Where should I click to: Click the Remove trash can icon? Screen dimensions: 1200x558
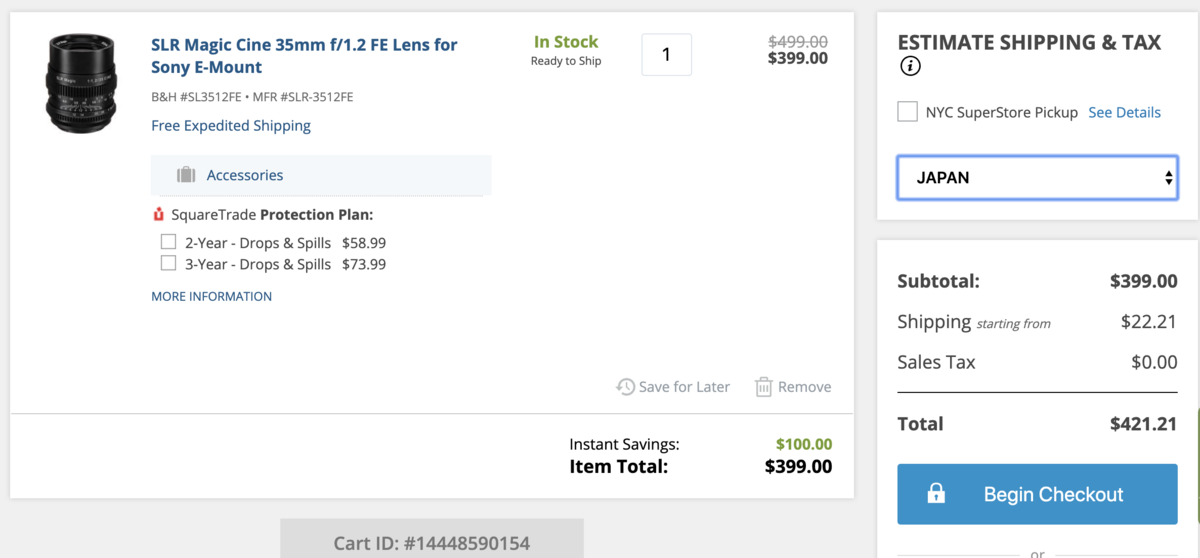763,387
